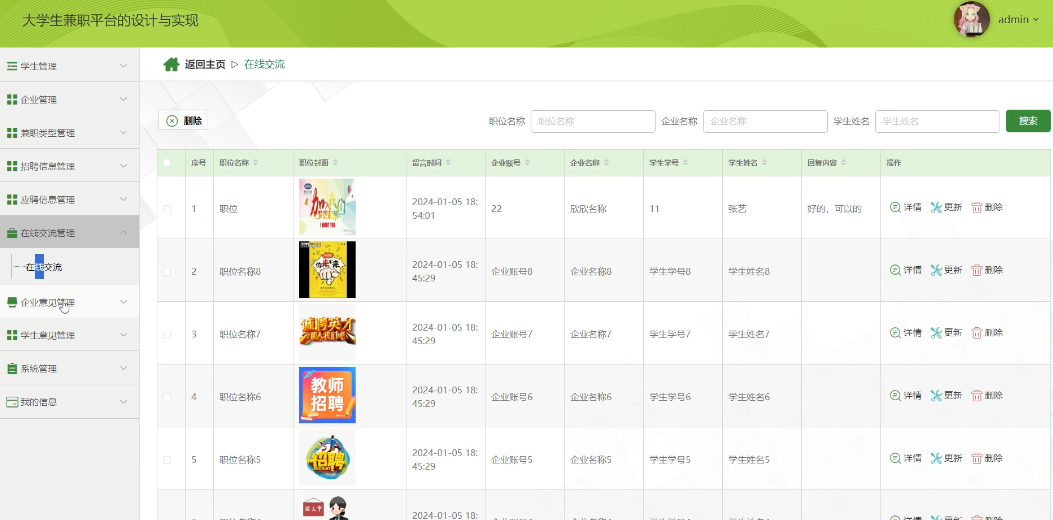Sort by 职位名称 column header
This screenshot has width=1053, height=520.
(238, 163)
